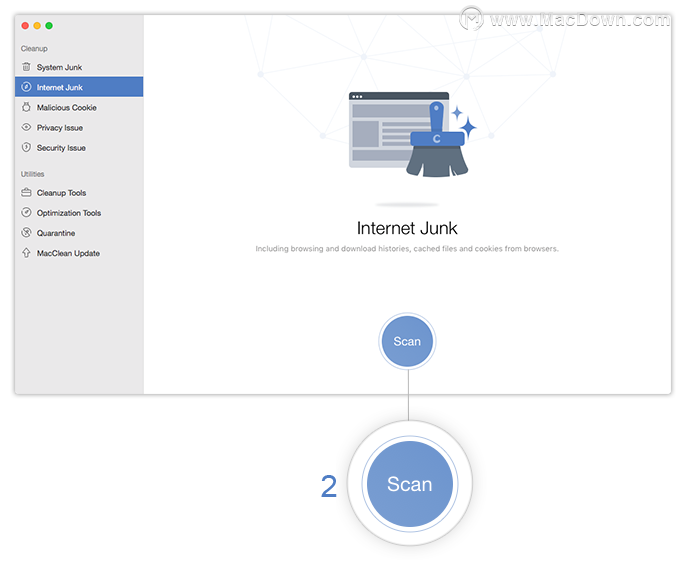680x563 pixels.
Task: Click the Internet Junk compass icon
Action: [26, 87]
